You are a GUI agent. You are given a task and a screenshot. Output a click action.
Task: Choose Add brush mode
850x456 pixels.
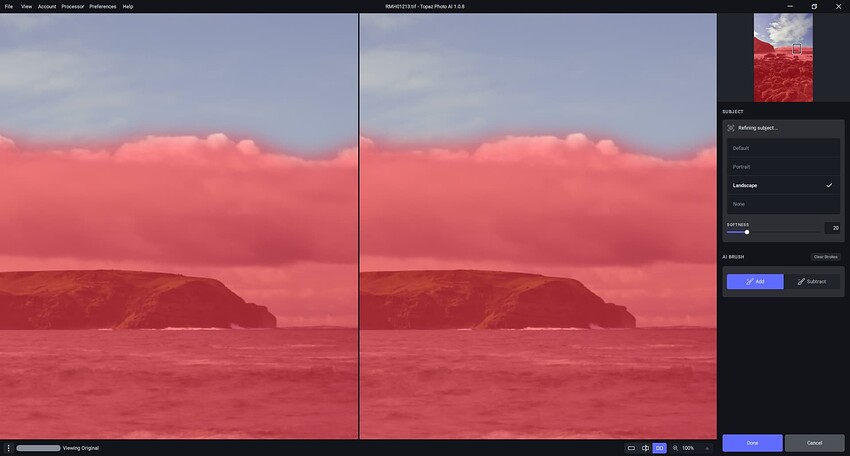pyautogui.click(x=755, y=282)
